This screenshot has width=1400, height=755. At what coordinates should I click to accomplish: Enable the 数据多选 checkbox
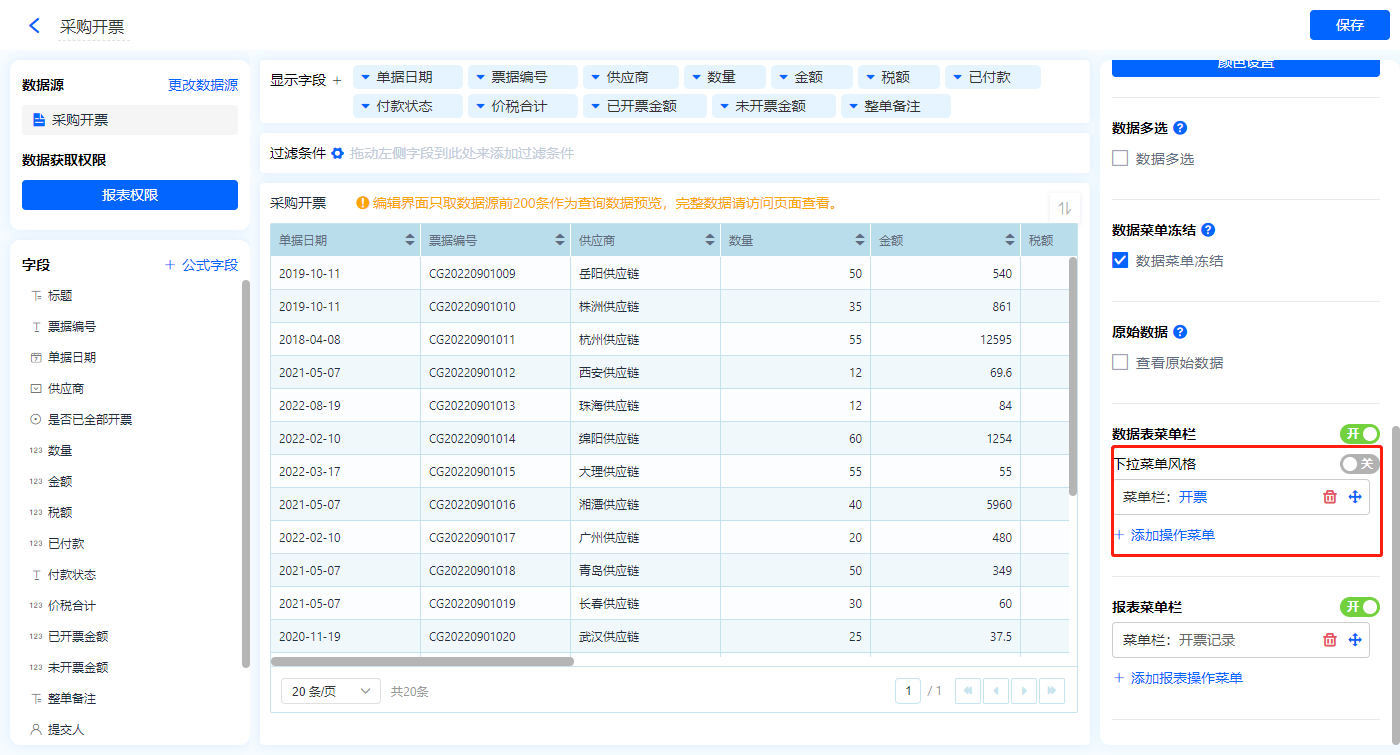click(1120, 158)
